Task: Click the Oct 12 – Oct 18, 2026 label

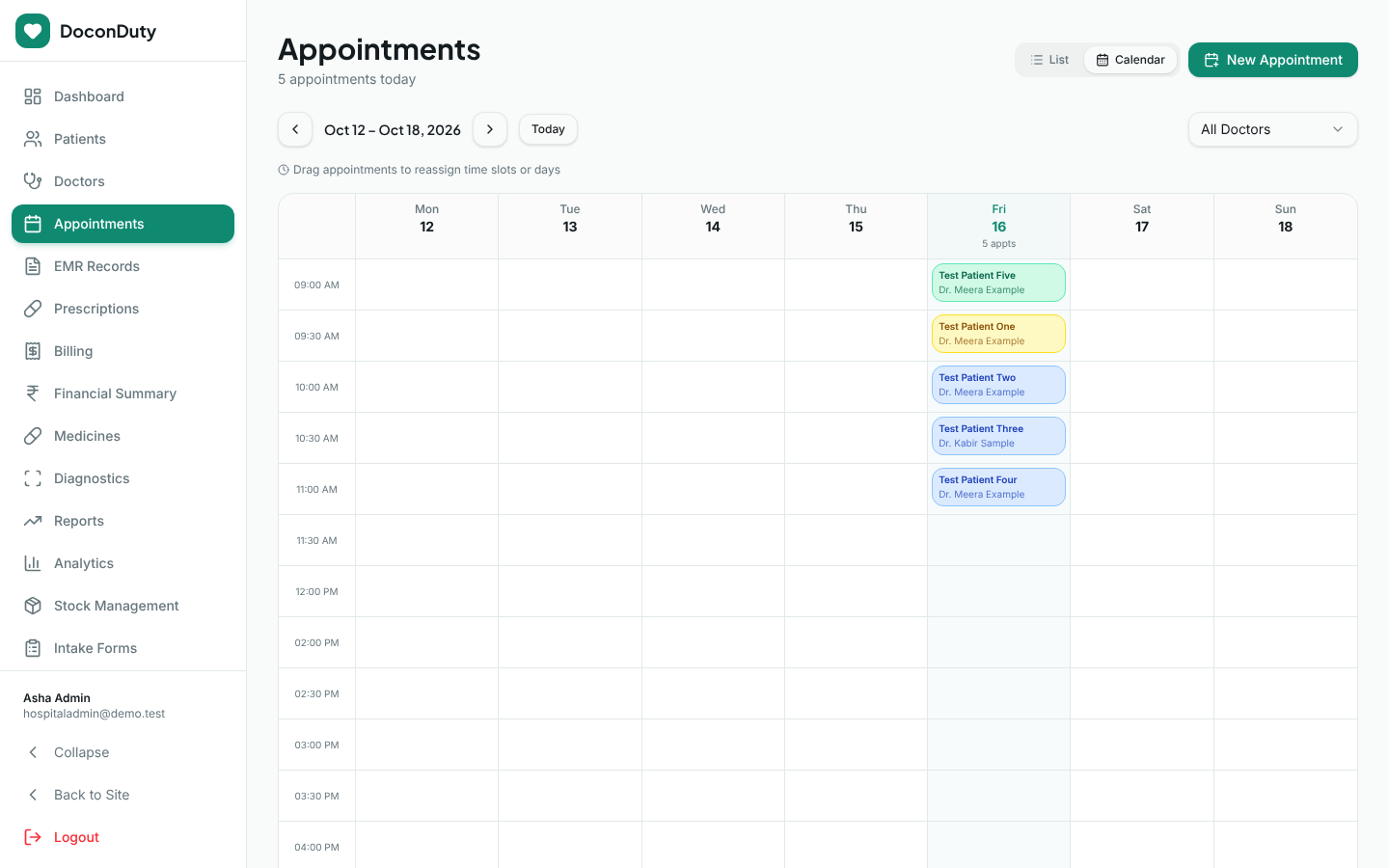Action: pyautogui.click(x=393, y=130)
